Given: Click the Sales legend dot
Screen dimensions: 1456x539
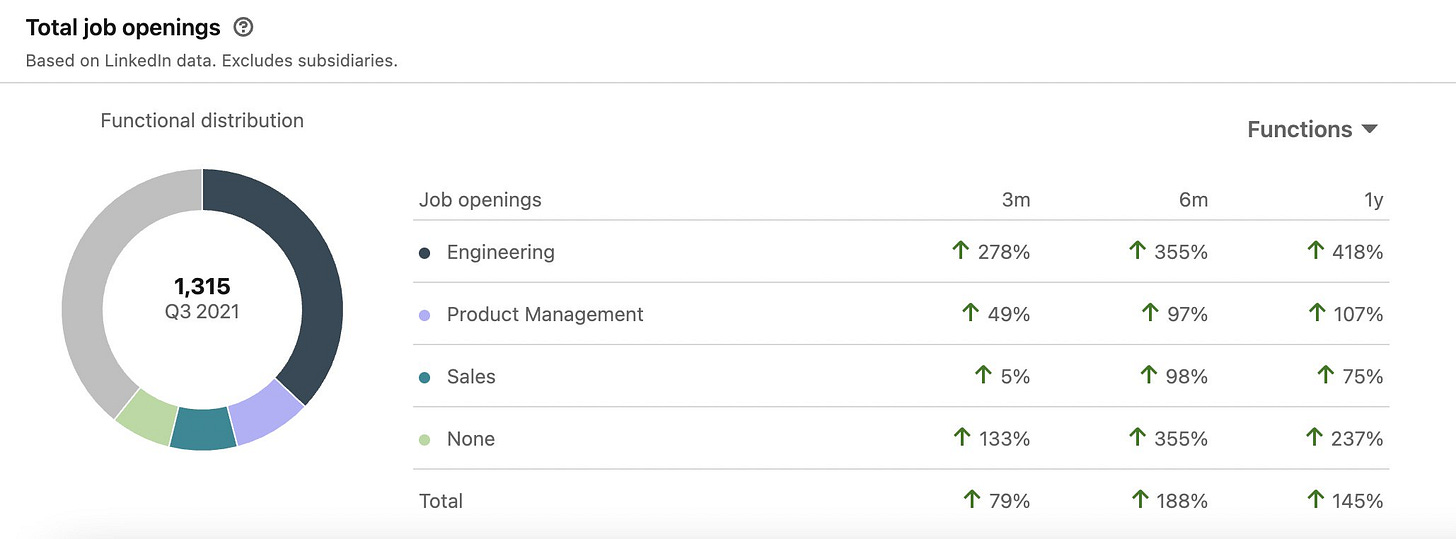Looking at the screenshot, I should point(424,377).
